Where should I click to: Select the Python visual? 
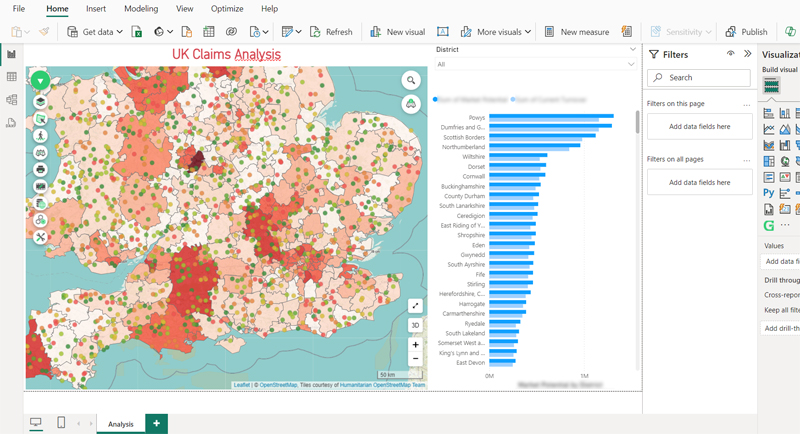pyautogui.click(x=769, y=193)
